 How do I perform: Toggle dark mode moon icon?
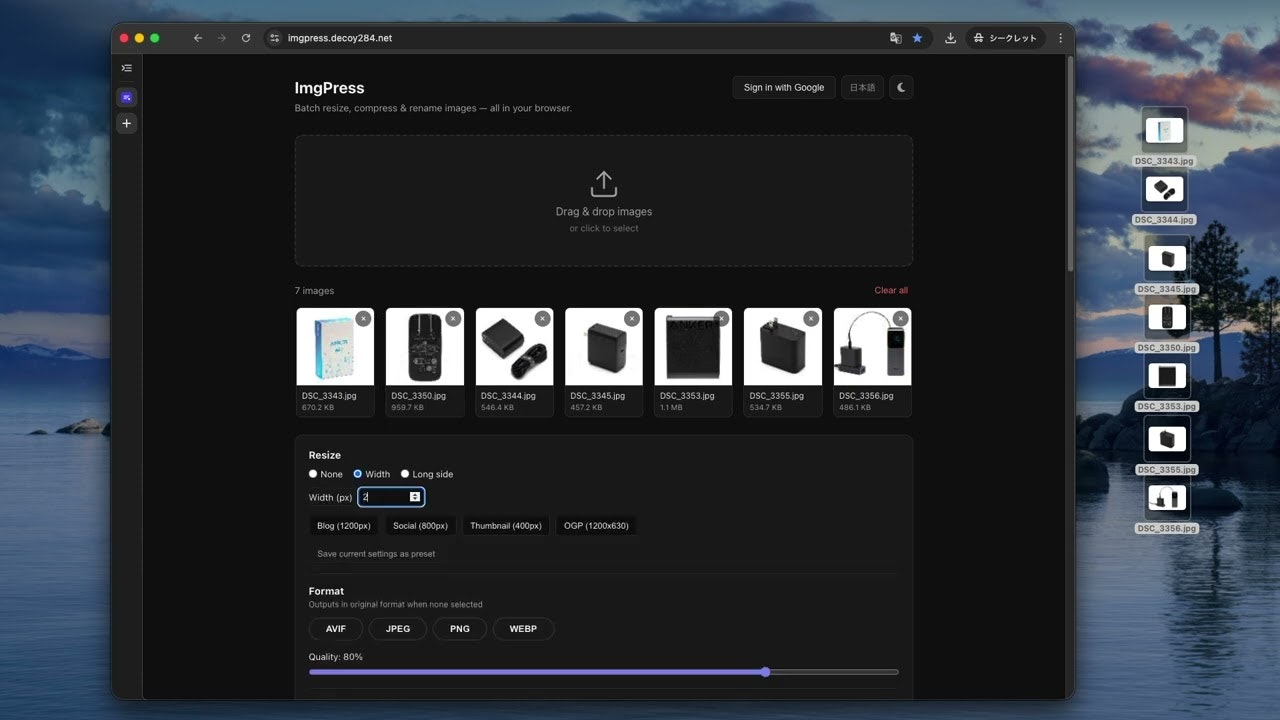[901, 88]
